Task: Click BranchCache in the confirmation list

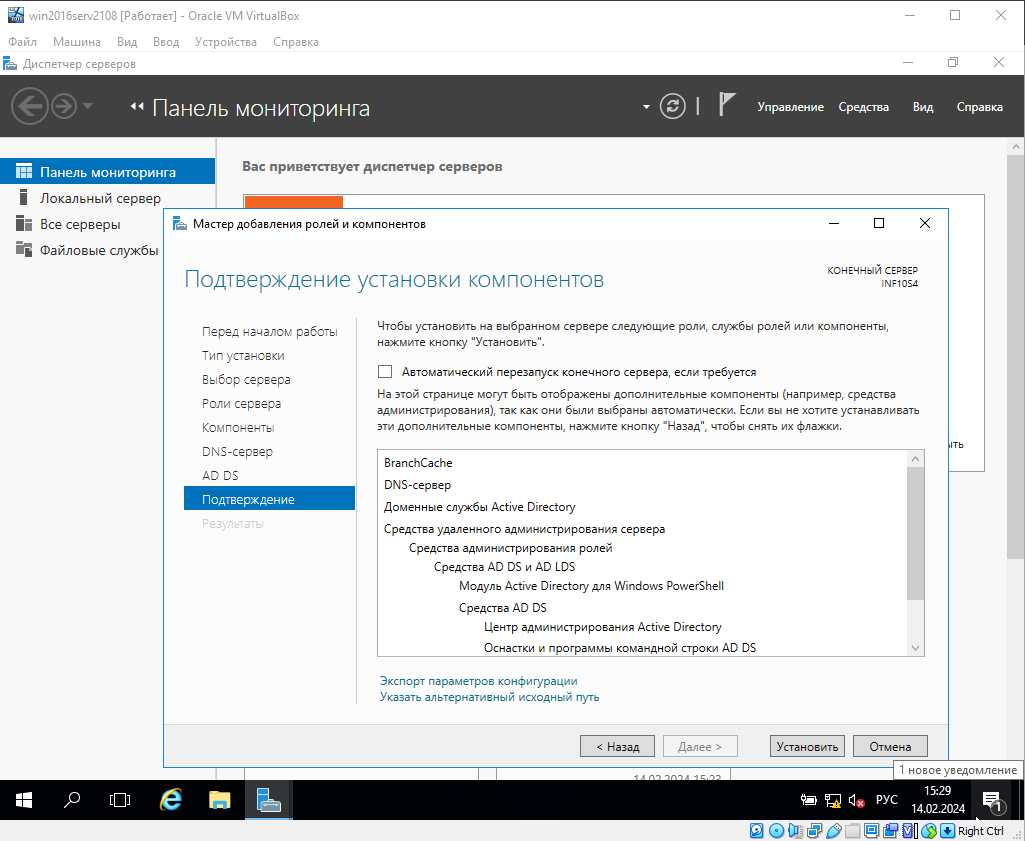Action: (418, 463)
